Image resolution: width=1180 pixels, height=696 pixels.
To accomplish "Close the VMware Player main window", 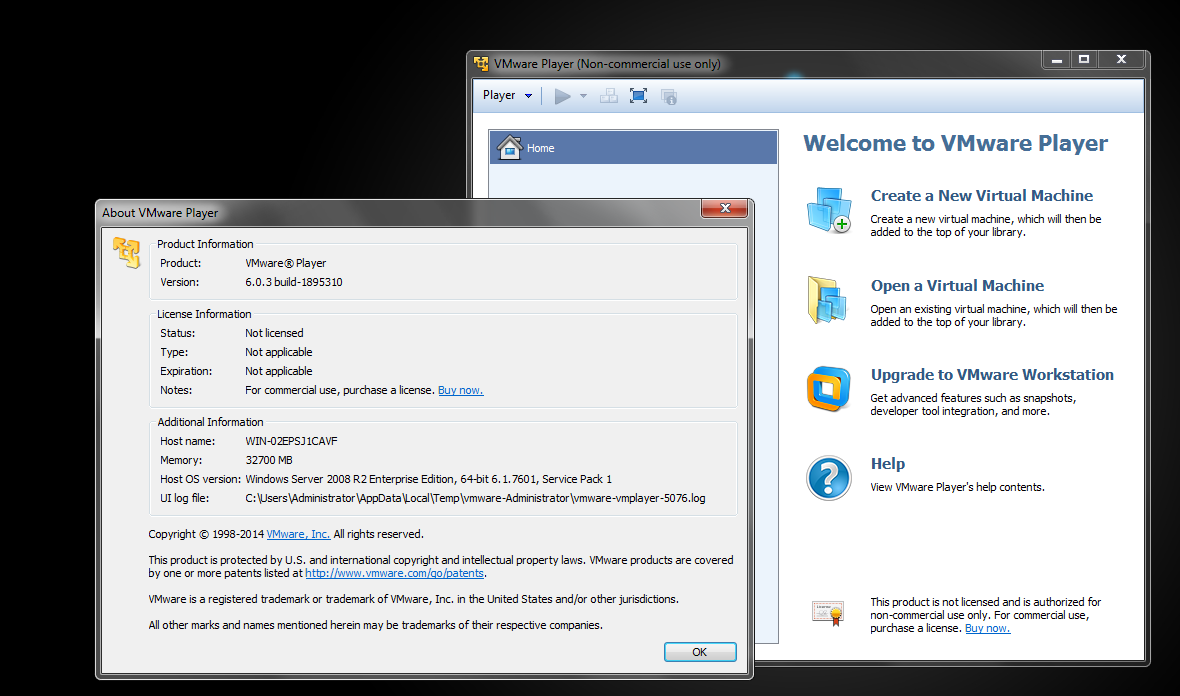I will tap(1121, 59).
